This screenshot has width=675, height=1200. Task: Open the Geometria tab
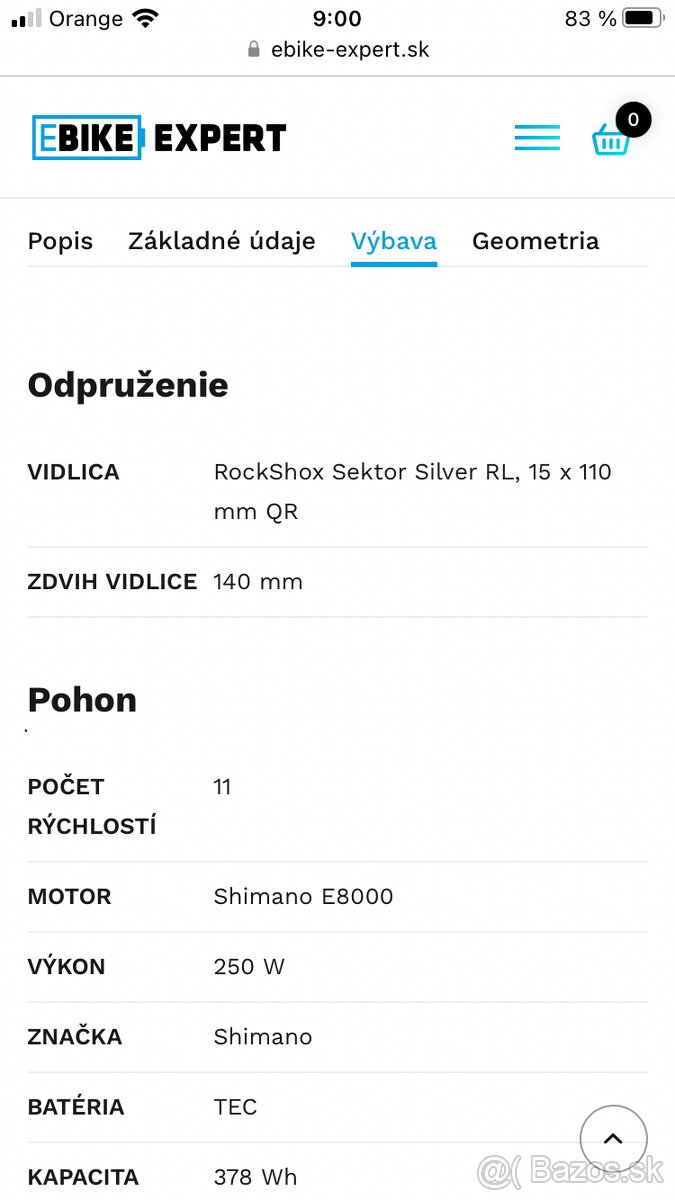pos(536,241)
